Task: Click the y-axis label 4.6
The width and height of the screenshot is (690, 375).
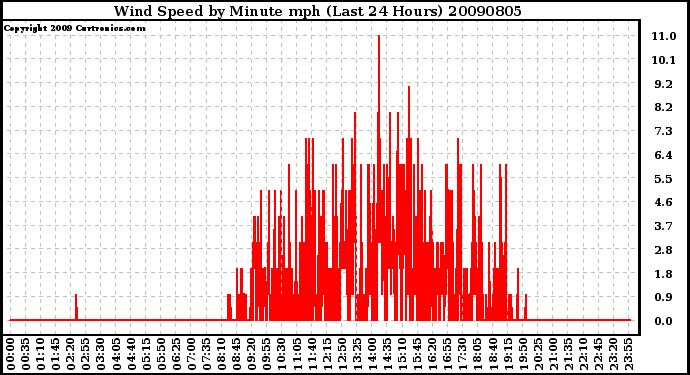Action: point(664,202)
